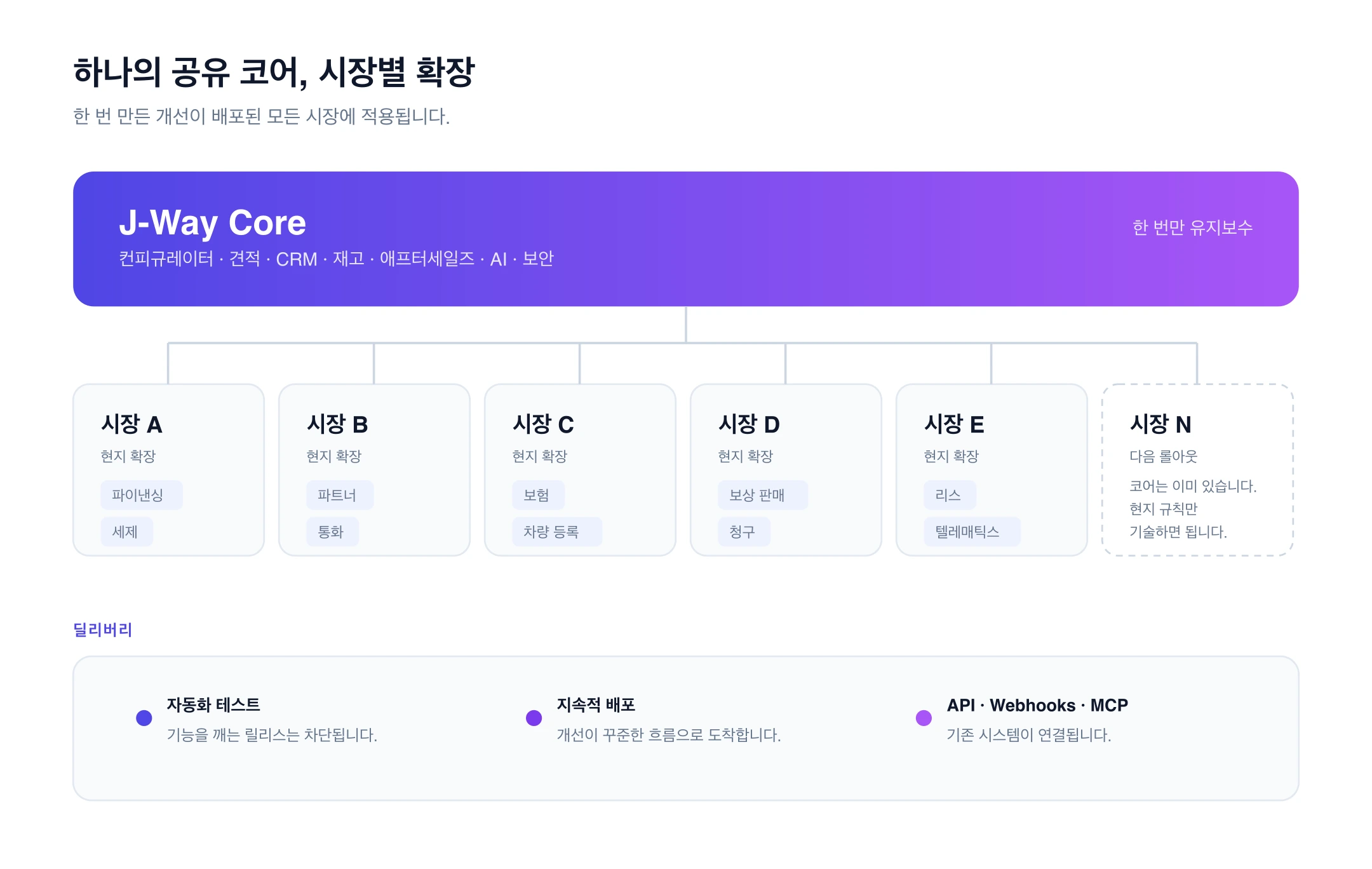Image resolution: width=1372 pixels, height=869 pixels.
Task: Open the '시장 D' card title
Action: coord(749,424)
